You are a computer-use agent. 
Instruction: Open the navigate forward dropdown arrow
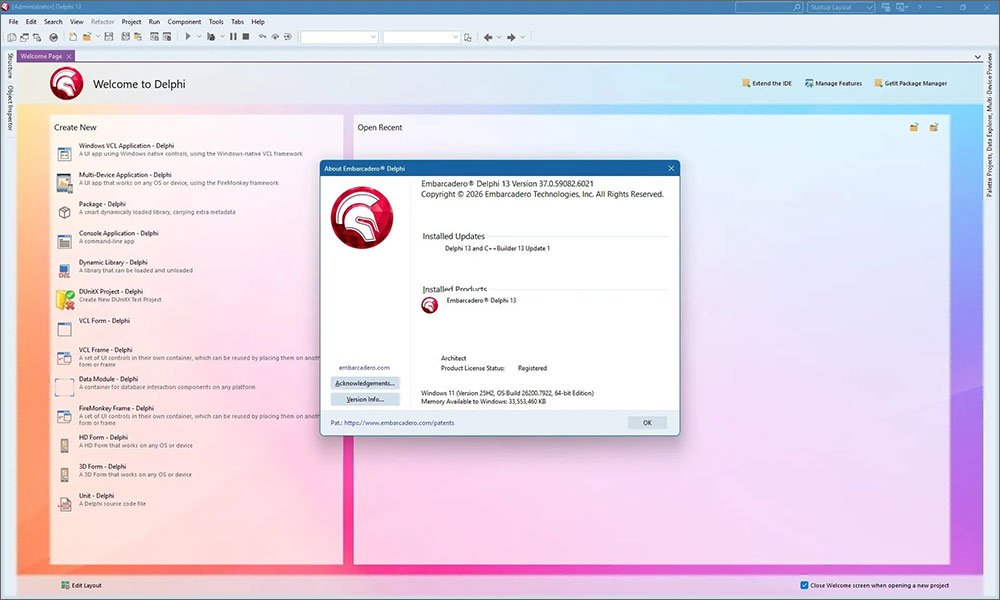[522, 37]
